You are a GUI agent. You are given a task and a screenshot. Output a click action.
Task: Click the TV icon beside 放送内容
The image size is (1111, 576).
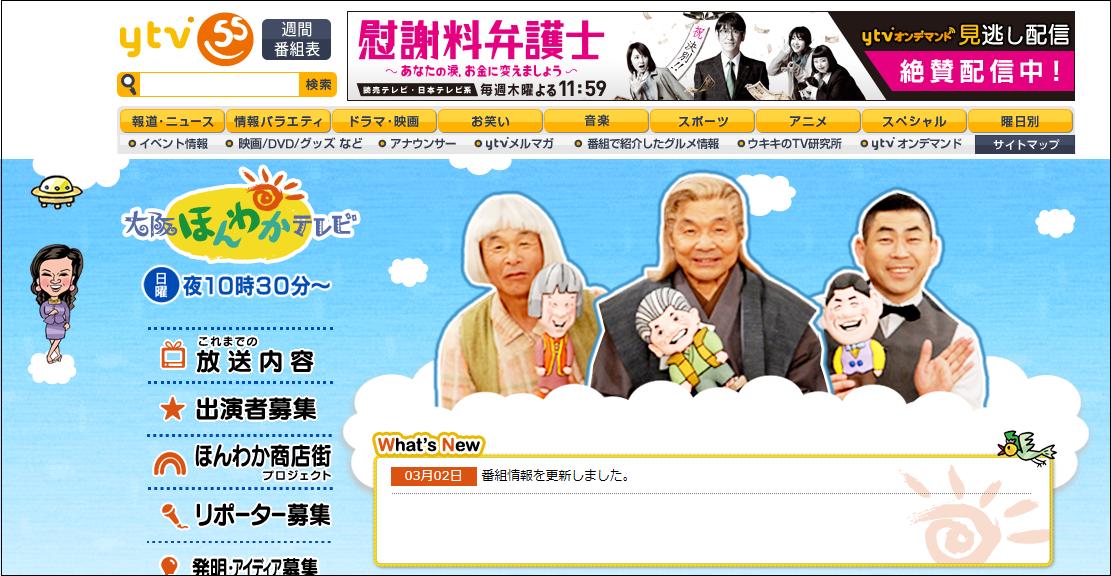[172, 355]
